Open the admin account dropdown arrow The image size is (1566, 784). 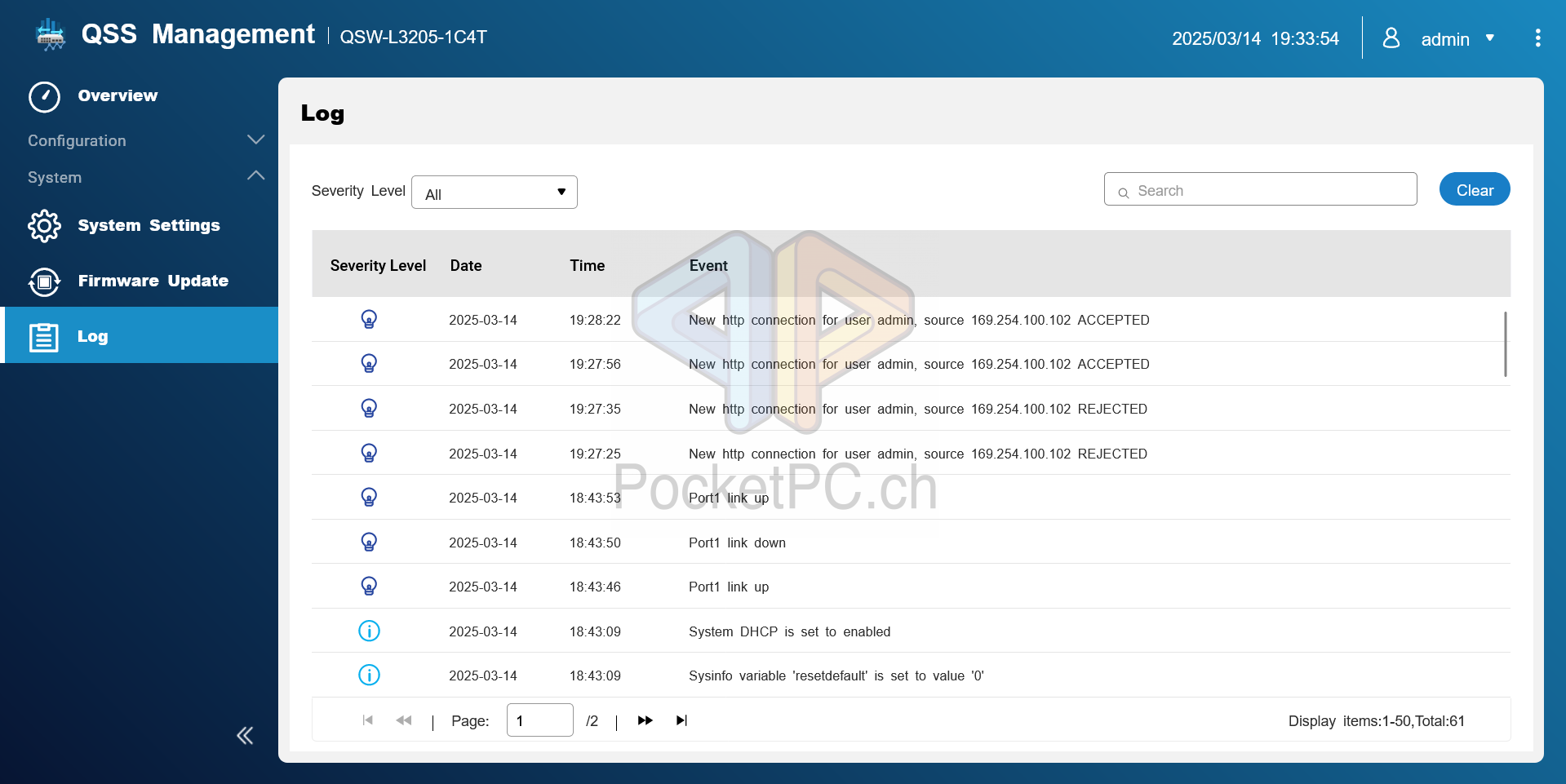(x=1490, y=38)
